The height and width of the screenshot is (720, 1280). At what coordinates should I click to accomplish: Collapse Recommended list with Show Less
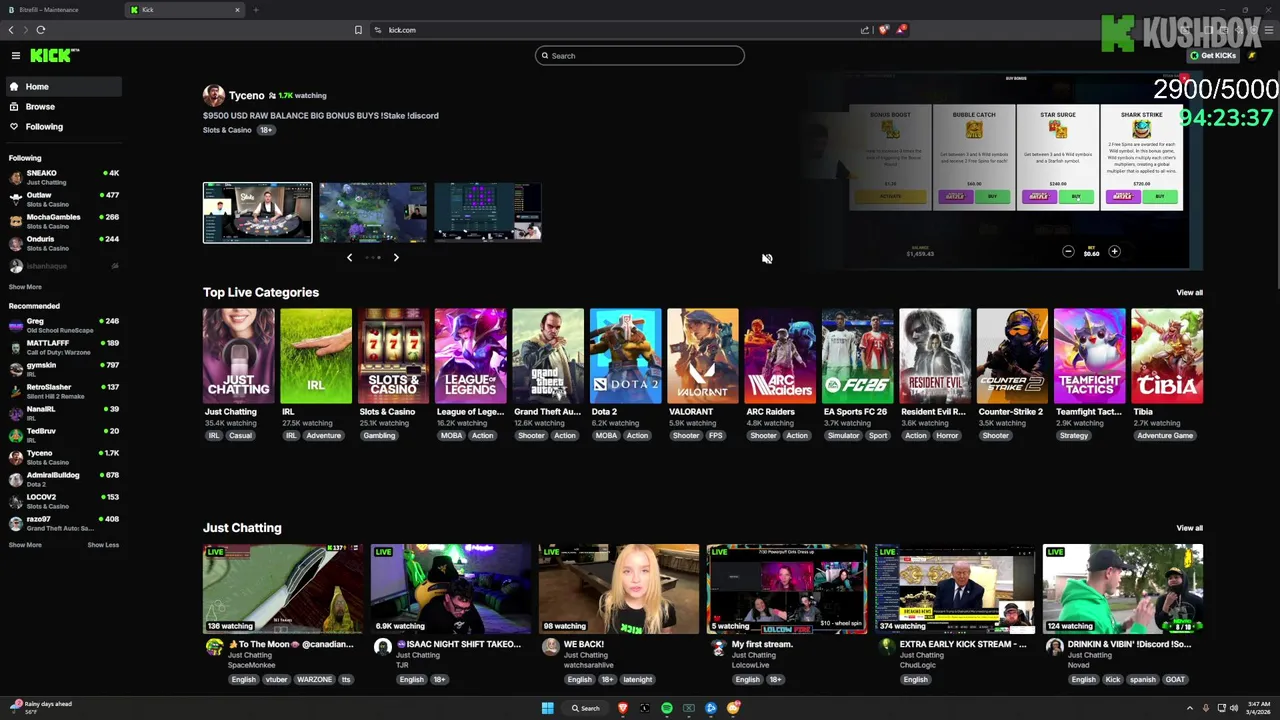pos(103,545)
